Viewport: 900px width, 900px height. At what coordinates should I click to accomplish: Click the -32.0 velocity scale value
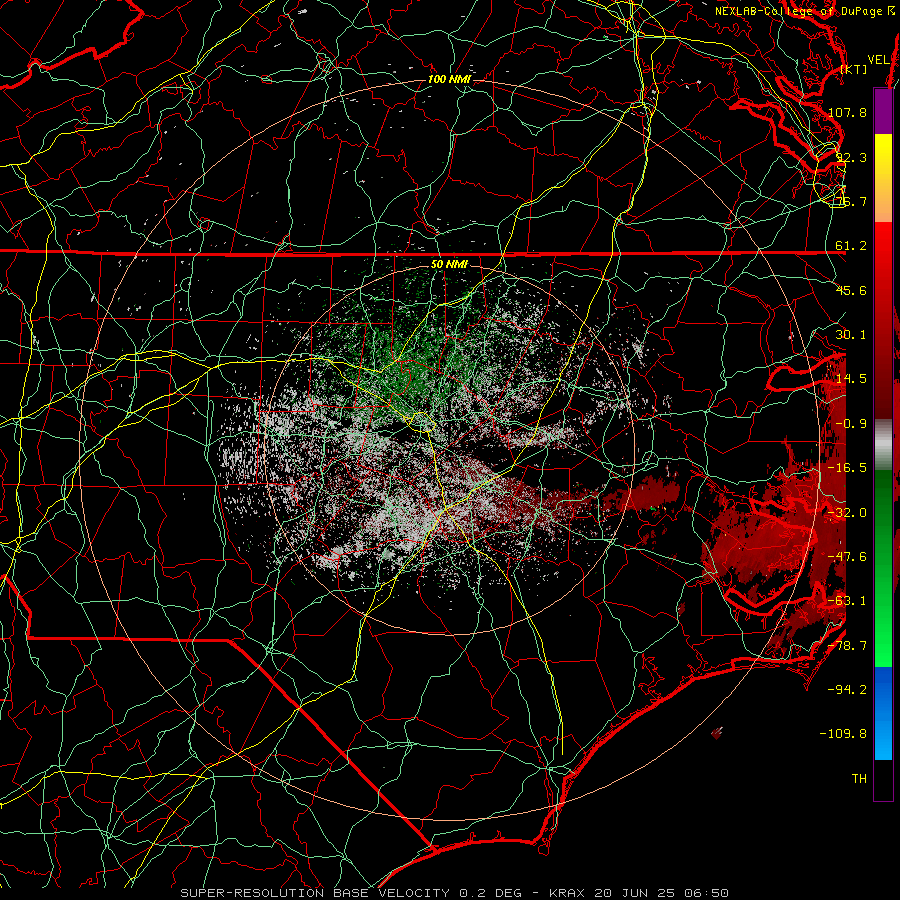[847, 513]
